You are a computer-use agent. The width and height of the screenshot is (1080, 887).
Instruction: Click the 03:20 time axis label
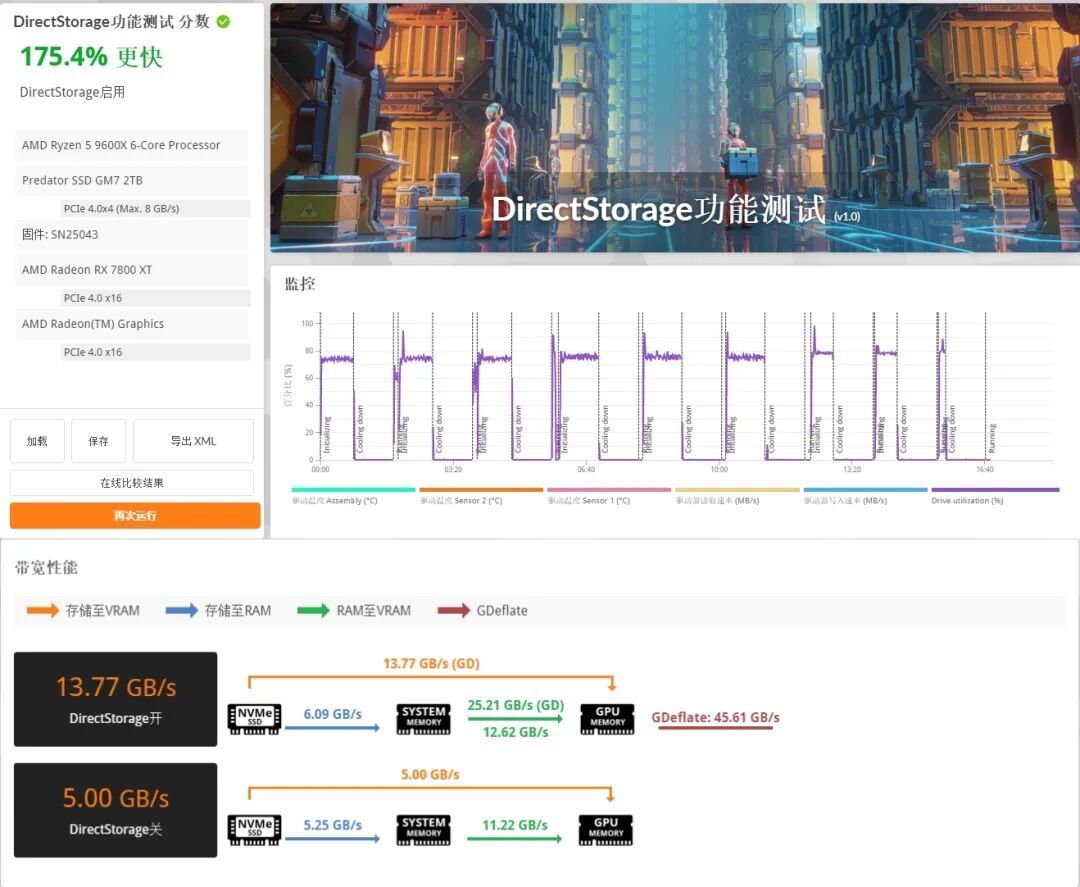(453, 470)
